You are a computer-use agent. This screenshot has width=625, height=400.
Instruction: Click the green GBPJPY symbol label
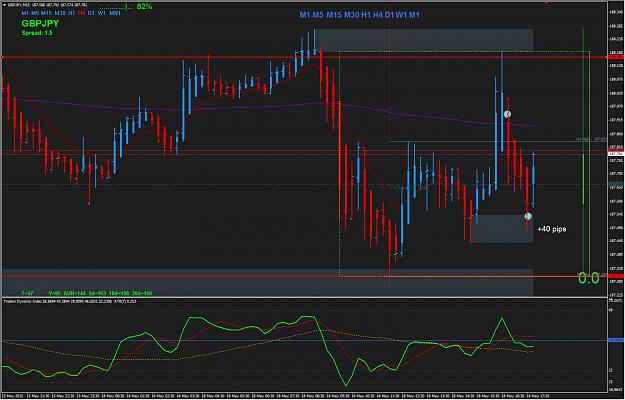point(40,24)
